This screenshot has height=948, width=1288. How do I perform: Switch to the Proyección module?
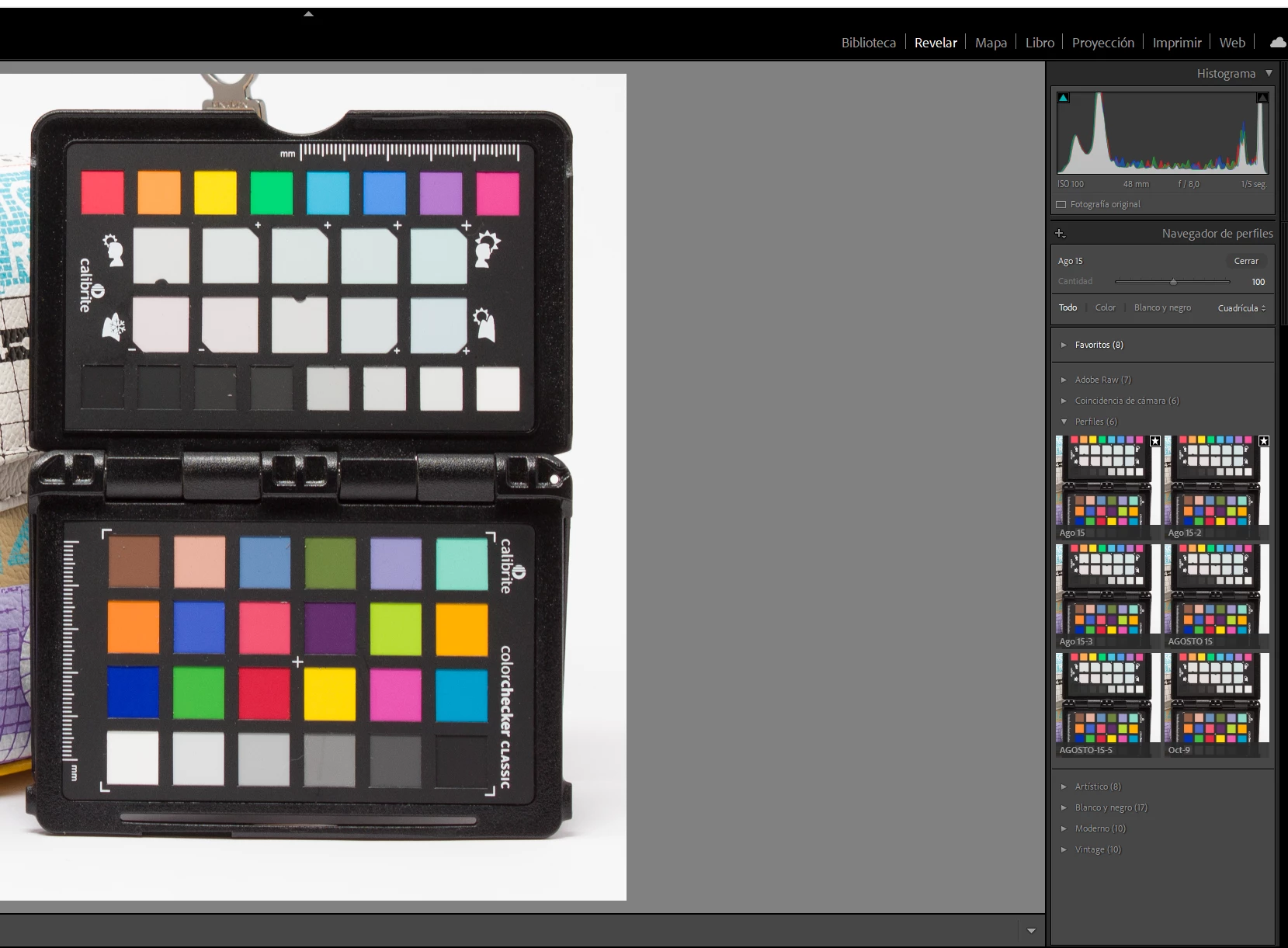point(1102,43)
